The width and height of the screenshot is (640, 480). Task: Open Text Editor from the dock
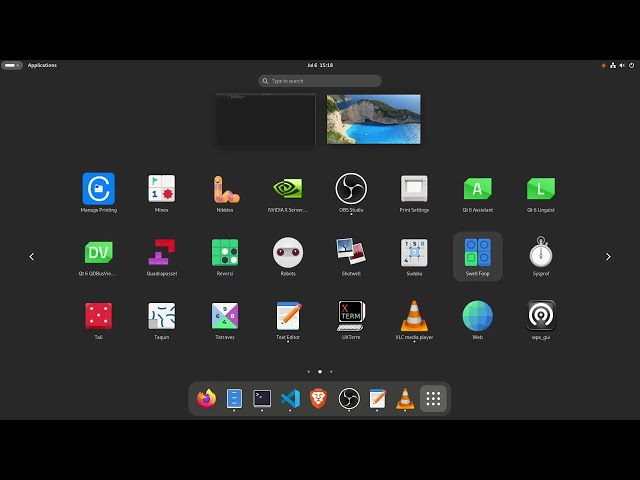[377, 398]
